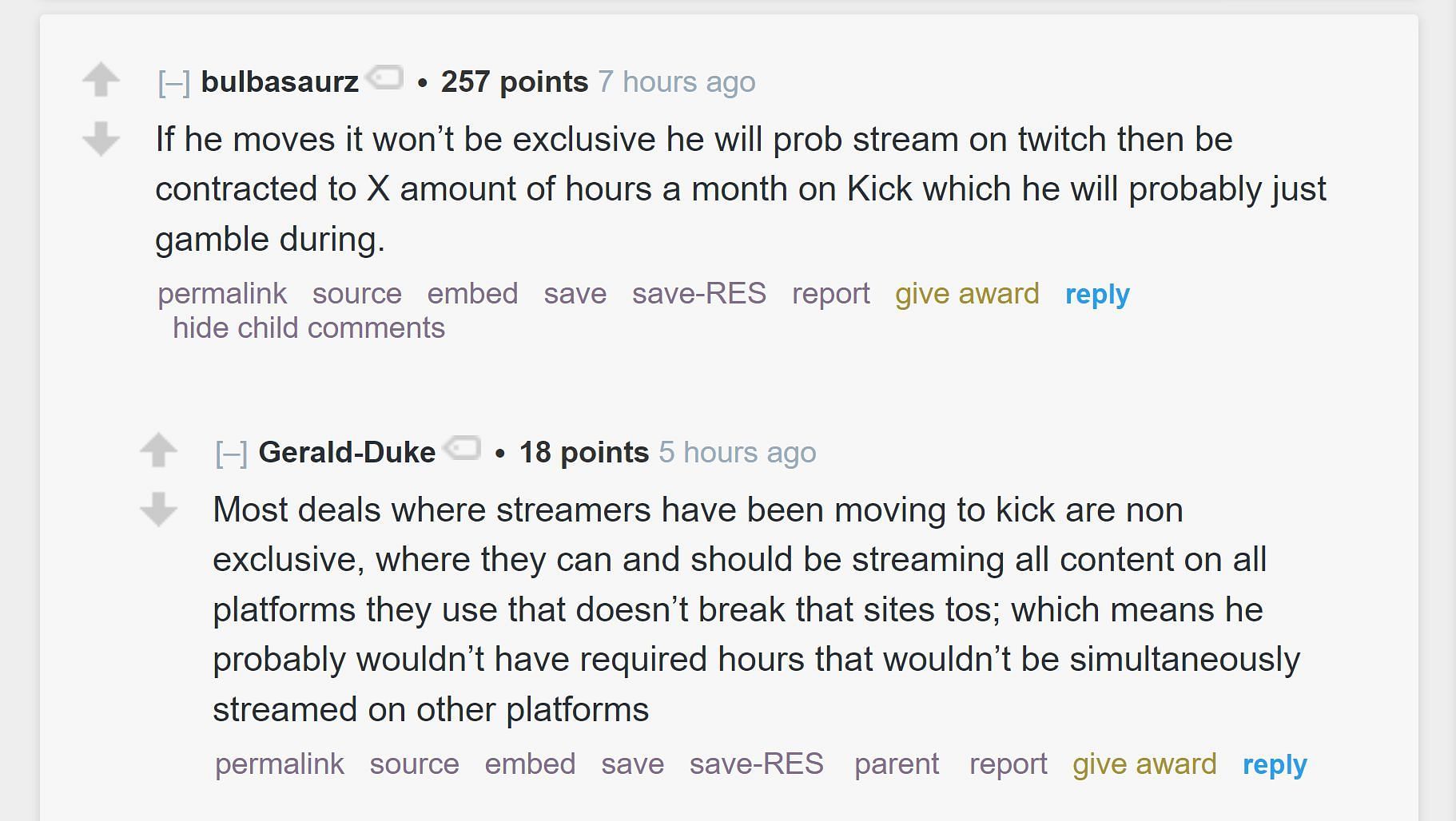
Task: Downvote bulbasaurz's comment
Action: (x=101, y=138)
